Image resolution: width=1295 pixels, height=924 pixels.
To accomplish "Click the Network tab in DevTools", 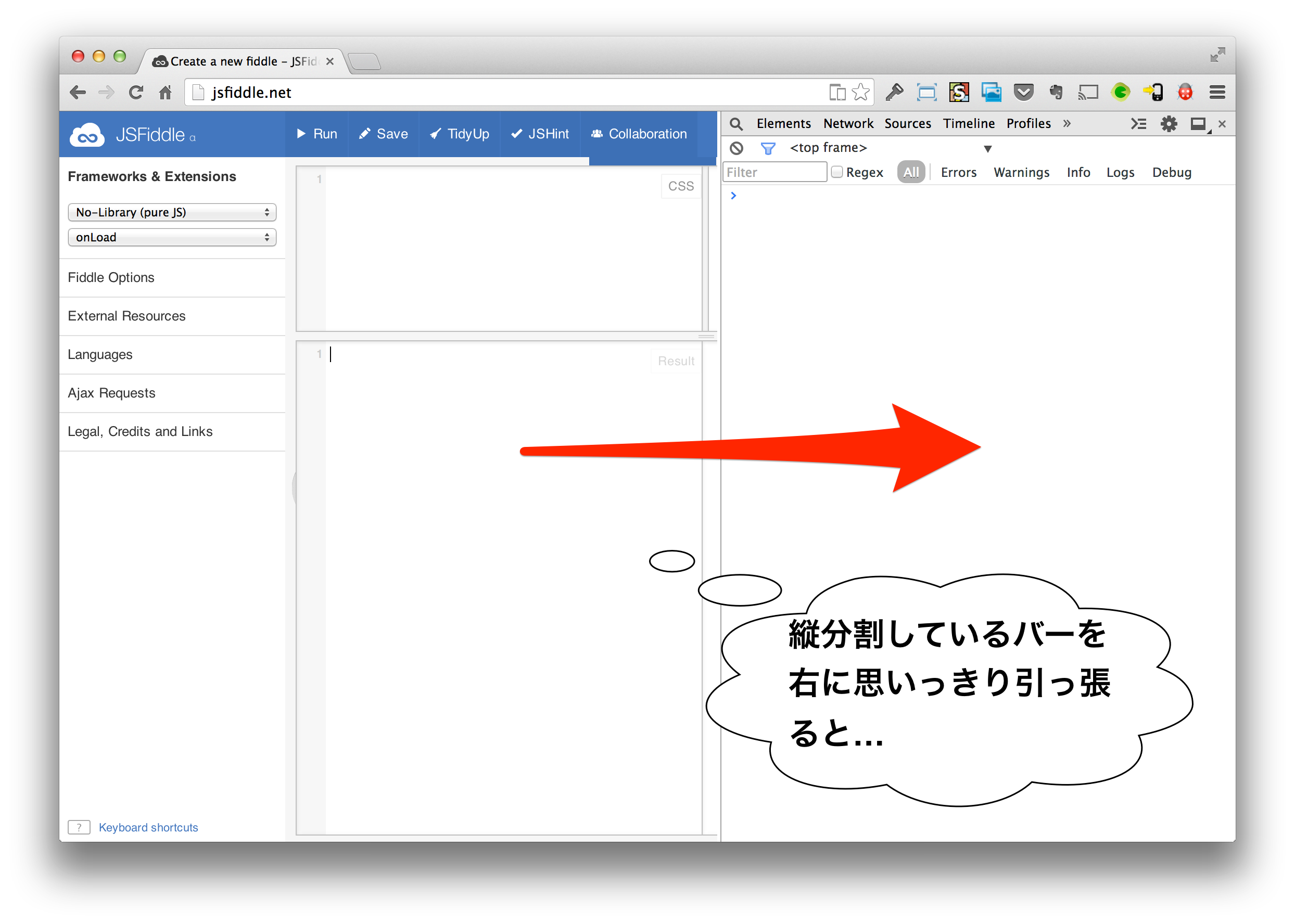I will (x=848, y=121).
